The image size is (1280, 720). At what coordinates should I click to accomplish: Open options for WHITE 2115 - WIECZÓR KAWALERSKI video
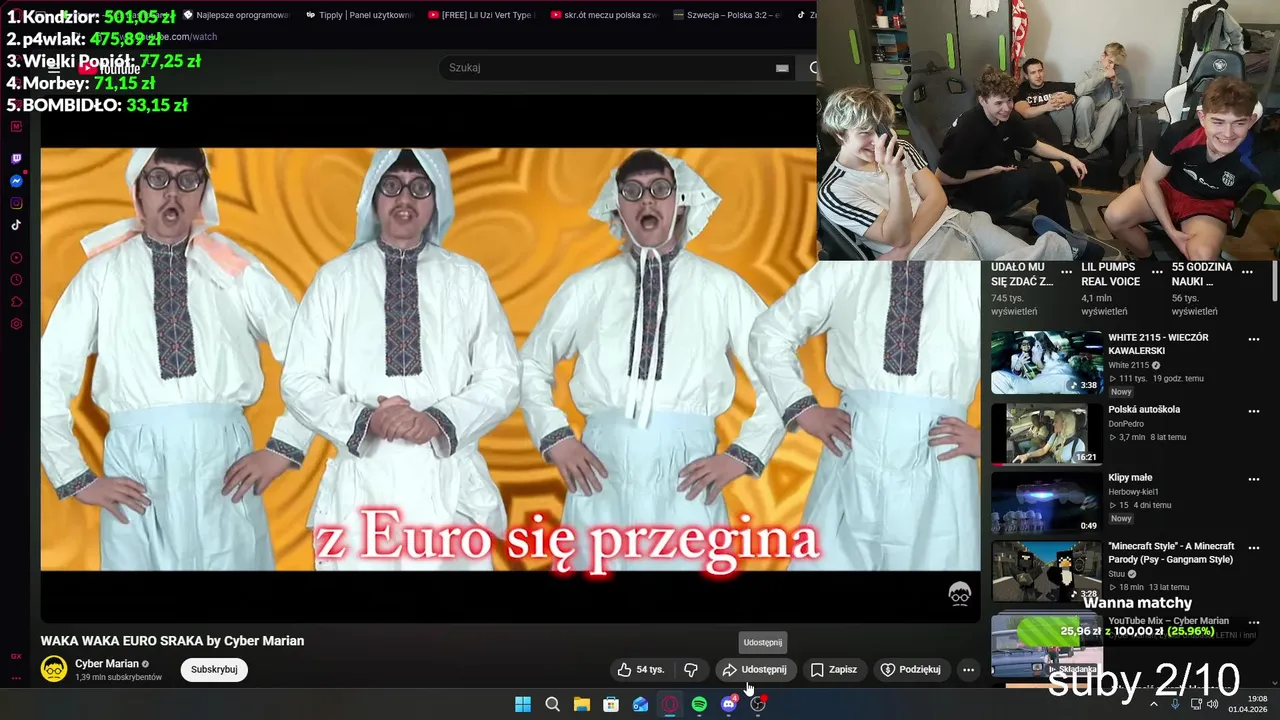tap(1253, 339)
